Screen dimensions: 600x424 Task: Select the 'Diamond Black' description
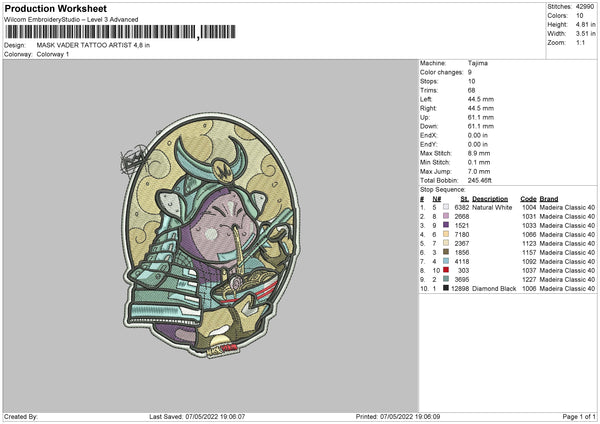[494, 289]
